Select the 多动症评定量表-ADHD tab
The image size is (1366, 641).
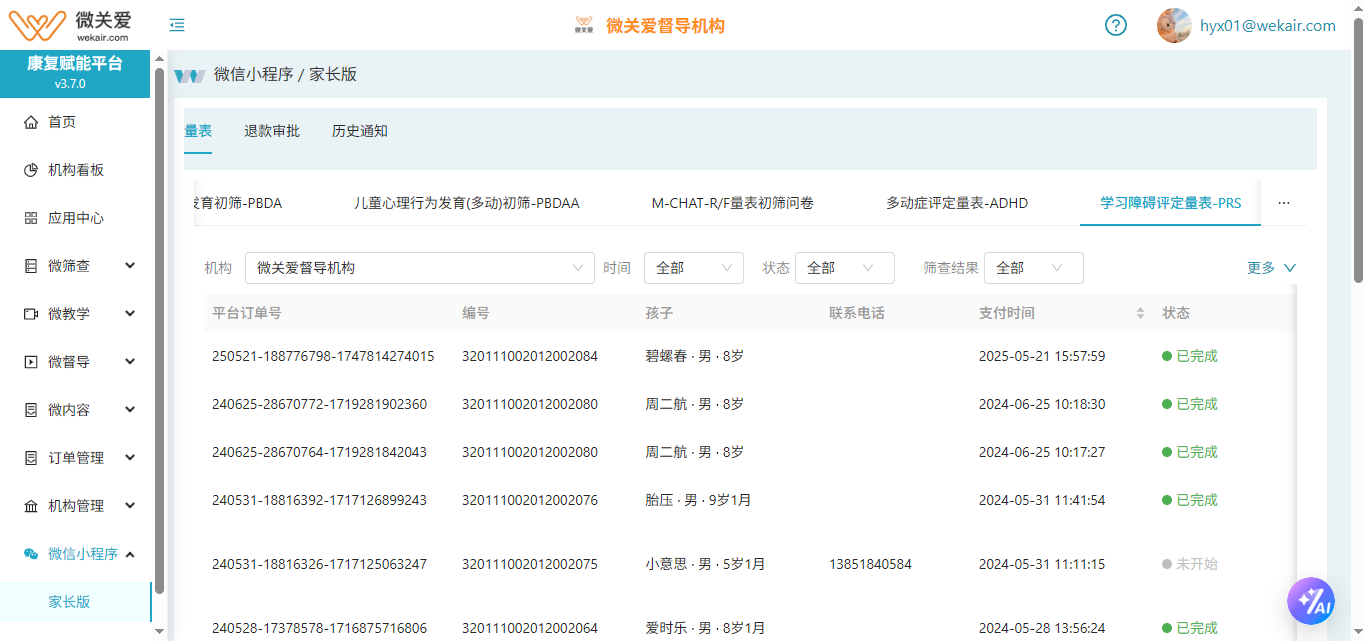click(956, 203)
